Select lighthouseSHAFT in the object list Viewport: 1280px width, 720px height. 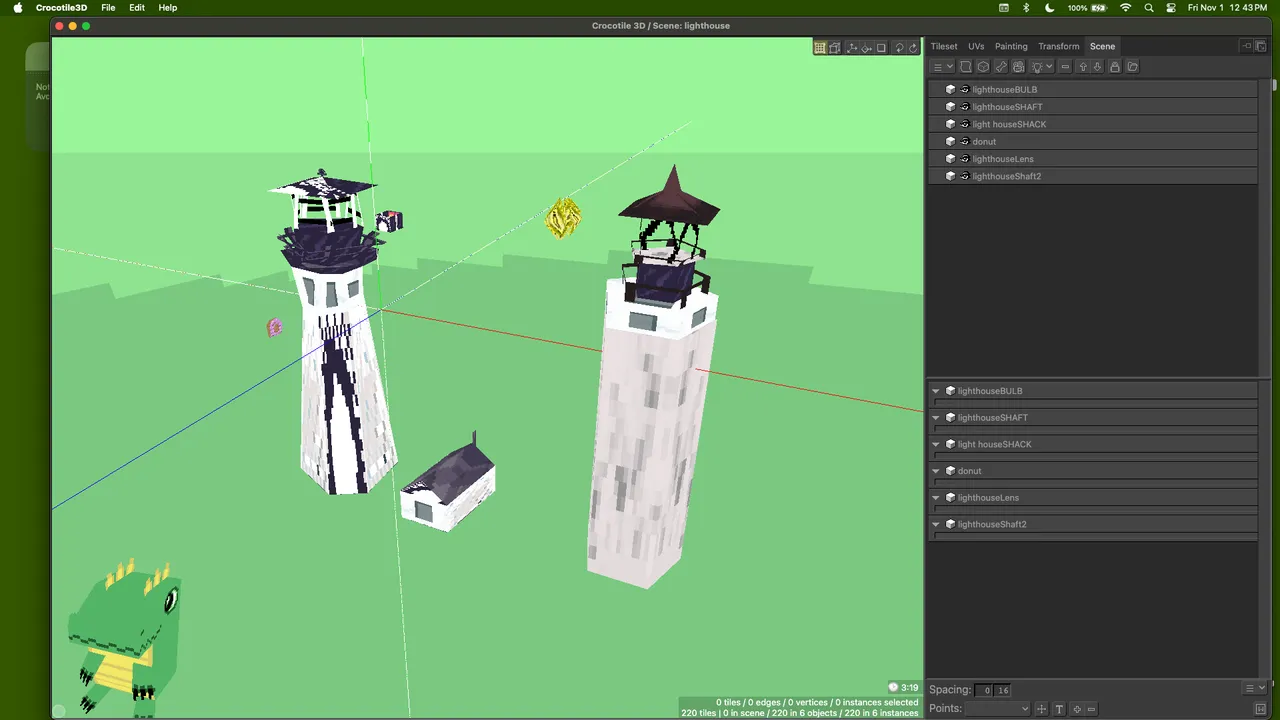click(x=1092, y=107)
